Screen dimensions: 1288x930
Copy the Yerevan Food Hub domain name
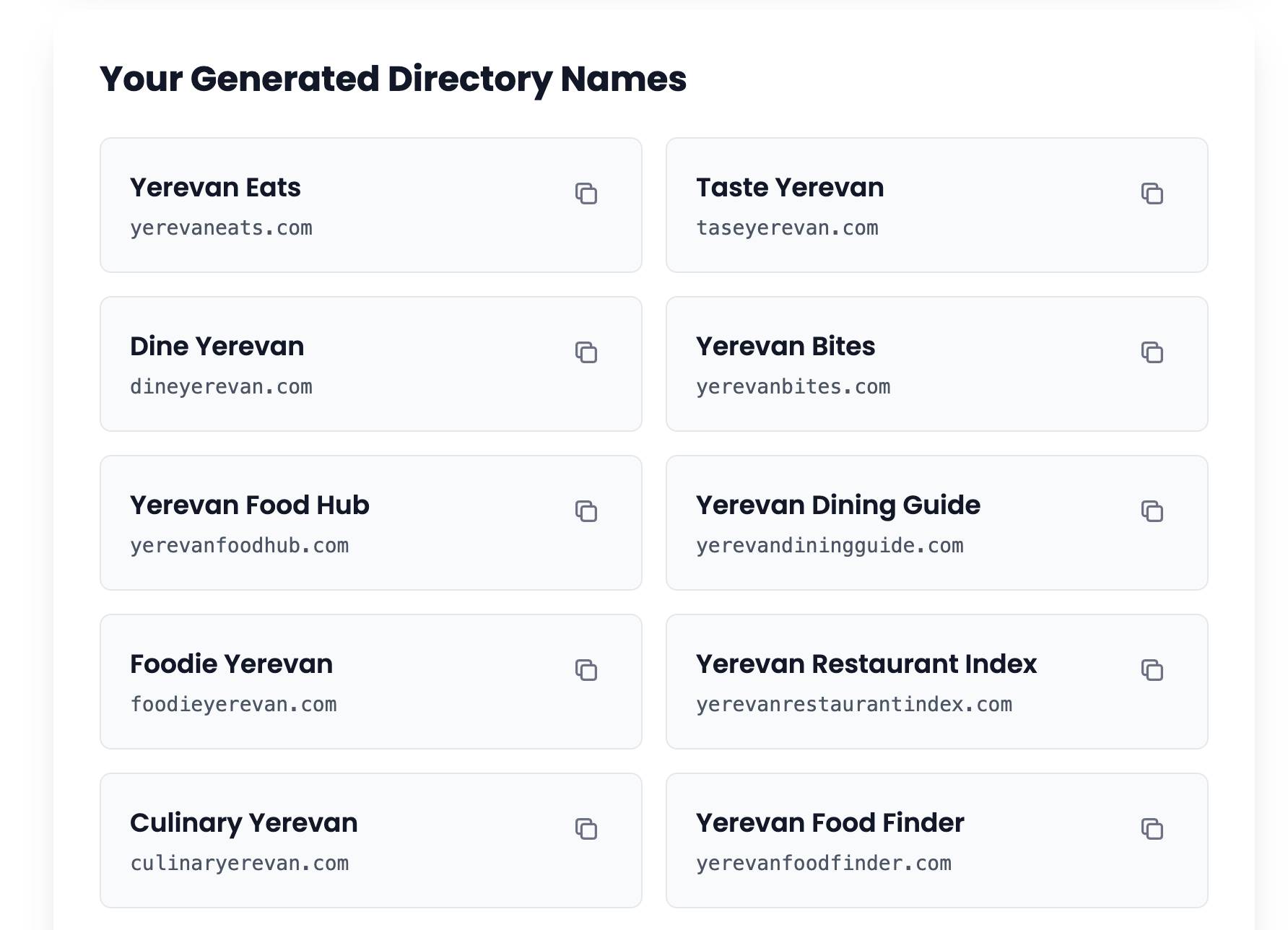coord(587,512)
